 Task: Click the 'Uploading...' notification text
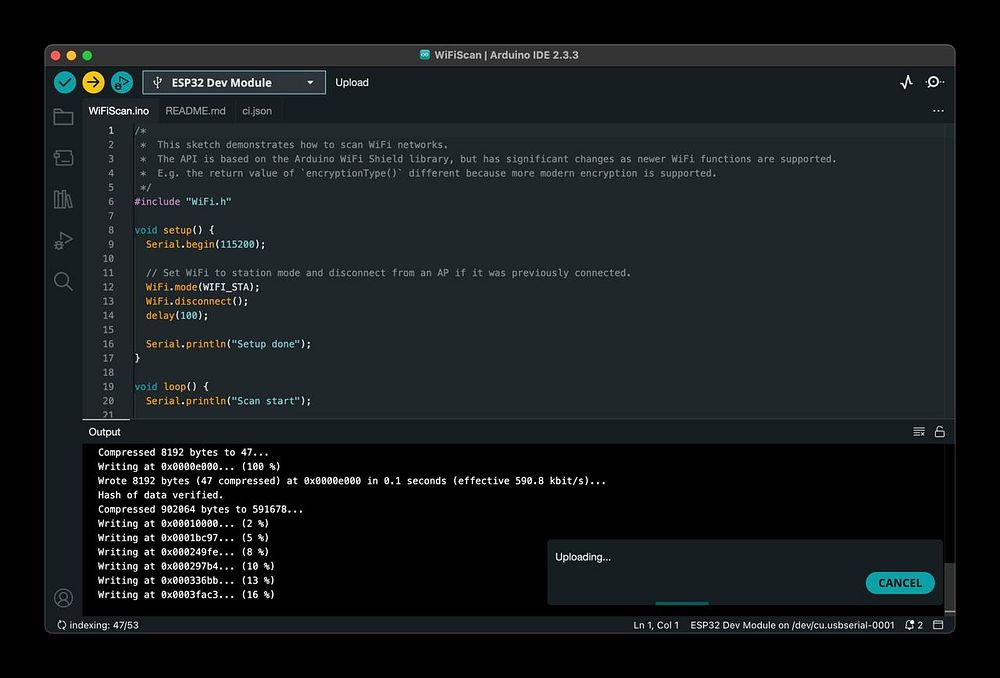pyautogui.click(x=583, y=557)
